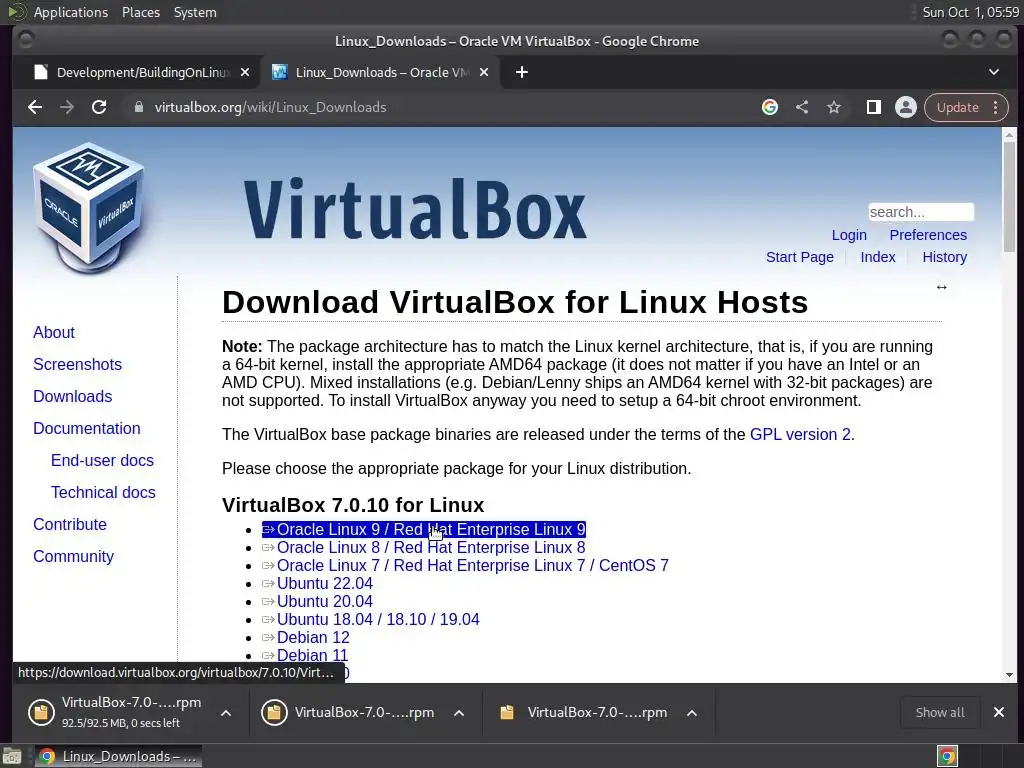Reload the VirtualBox downloads page
Image resolution: width=1024 pixels, height=768 pixels.
tap(99, 107)
